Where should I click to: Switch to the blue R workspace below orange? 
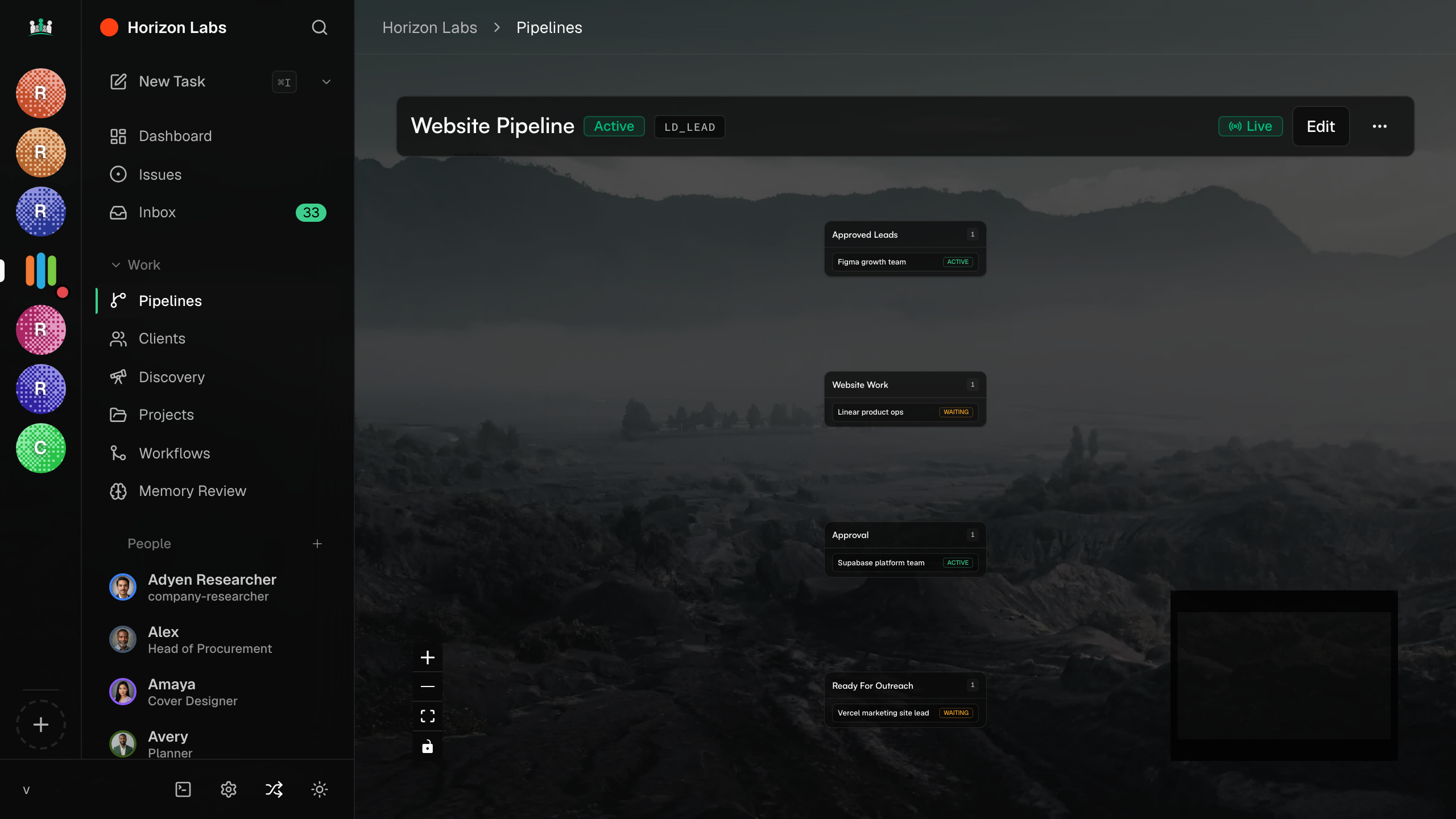(41, 212)
